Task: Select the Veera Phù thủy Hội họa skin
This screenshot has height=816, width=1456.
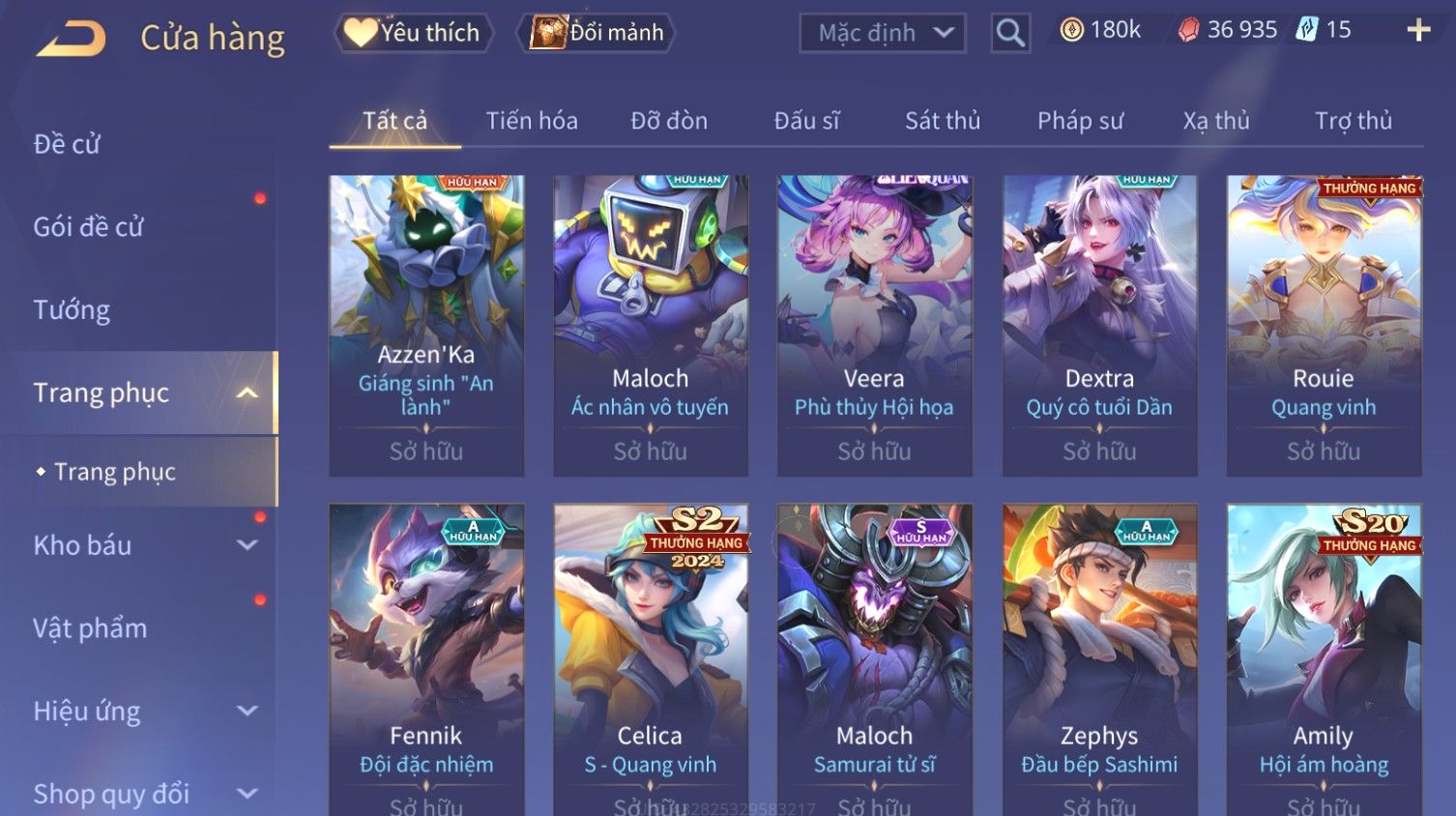Action: click(874, 326)
